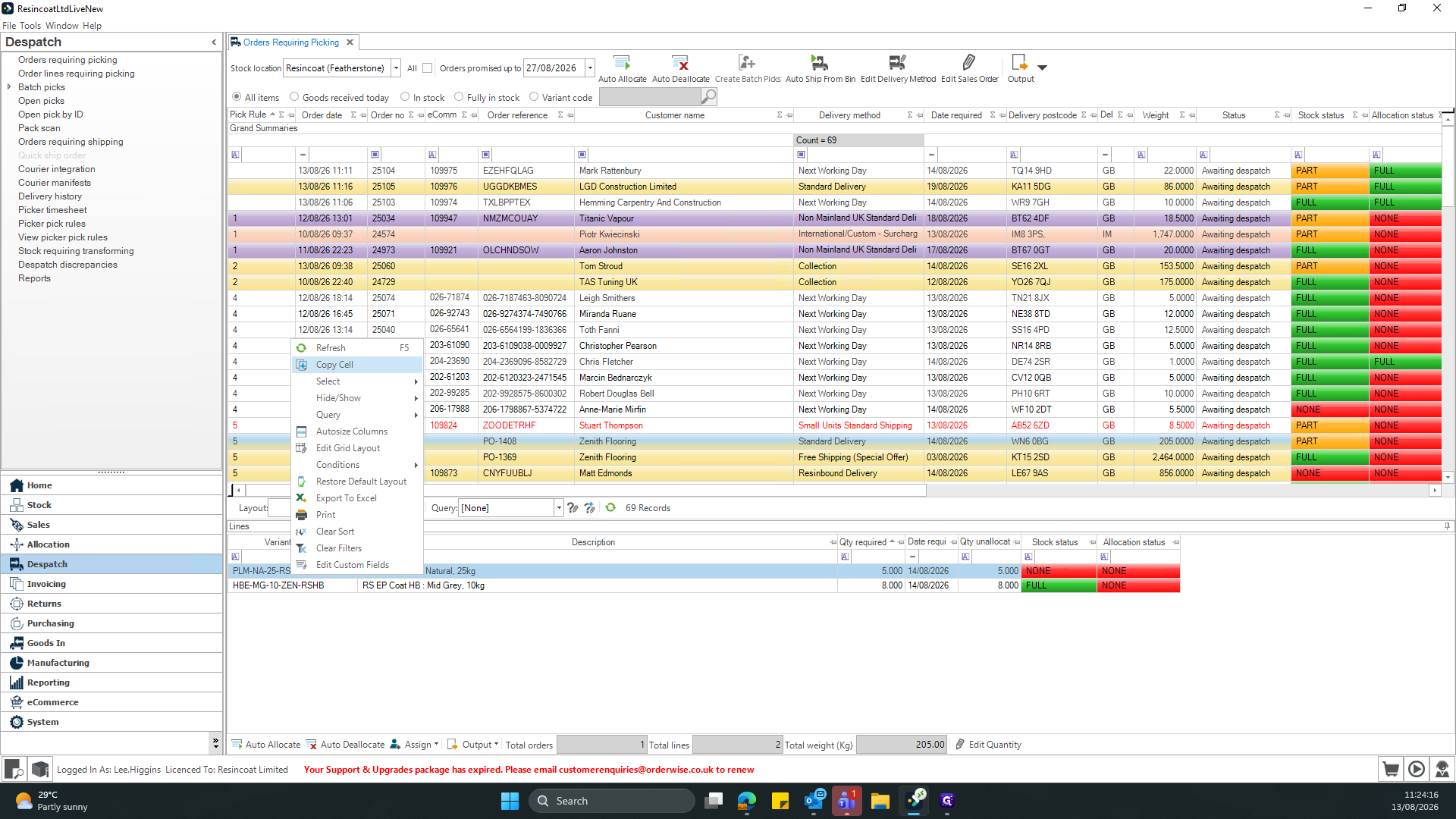Click the Windows Start button
Screen dimensions: 1456x819
(x=510, y=801)
